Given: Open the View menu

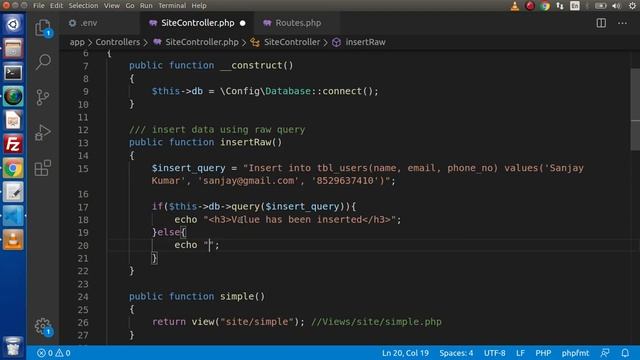Looking at the screenshot, I should click(111, 6).
